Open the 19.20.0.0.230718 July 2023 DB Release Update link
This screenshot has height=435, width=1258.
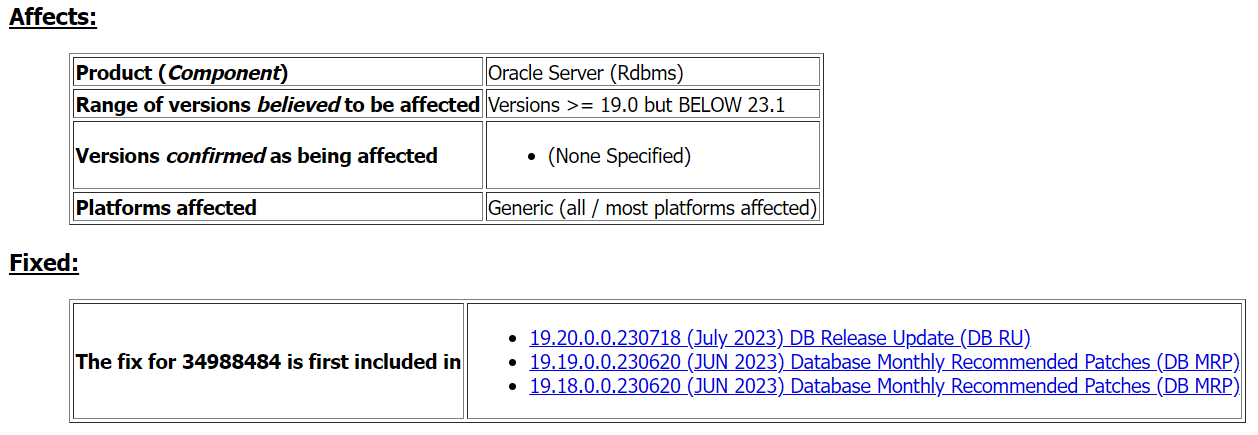coord(780,338)
